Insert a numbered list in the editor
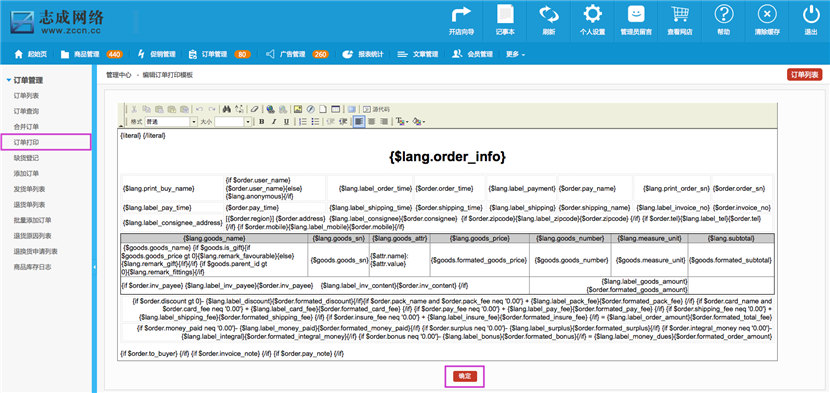This screenshot has height=393, width=830. click(303, 122)
